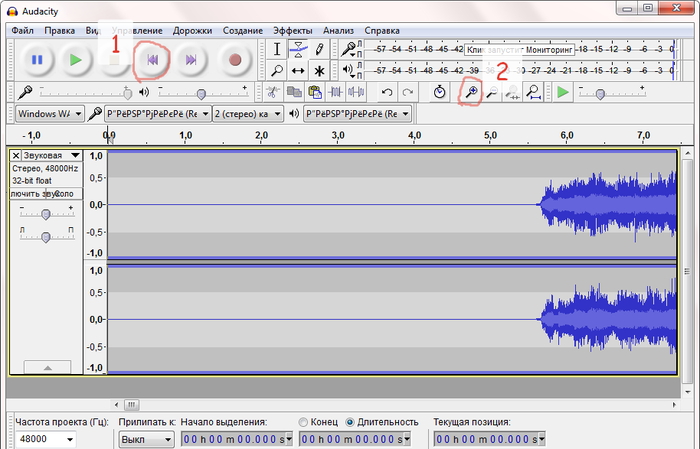This screenshot has width=700, height=449.
Task: Start recording with the Record button
Action: click(x=235, y=60)
